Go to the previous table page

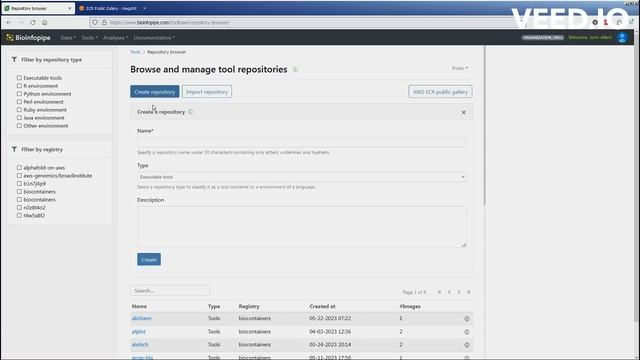coord(449,292)
